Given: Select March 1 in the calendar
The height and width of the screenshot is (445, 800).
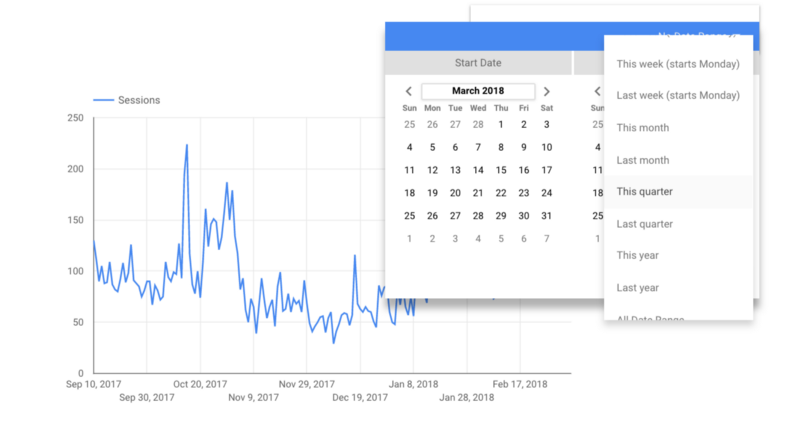Looking at the screenshot, I should click(x=501, y=125).
